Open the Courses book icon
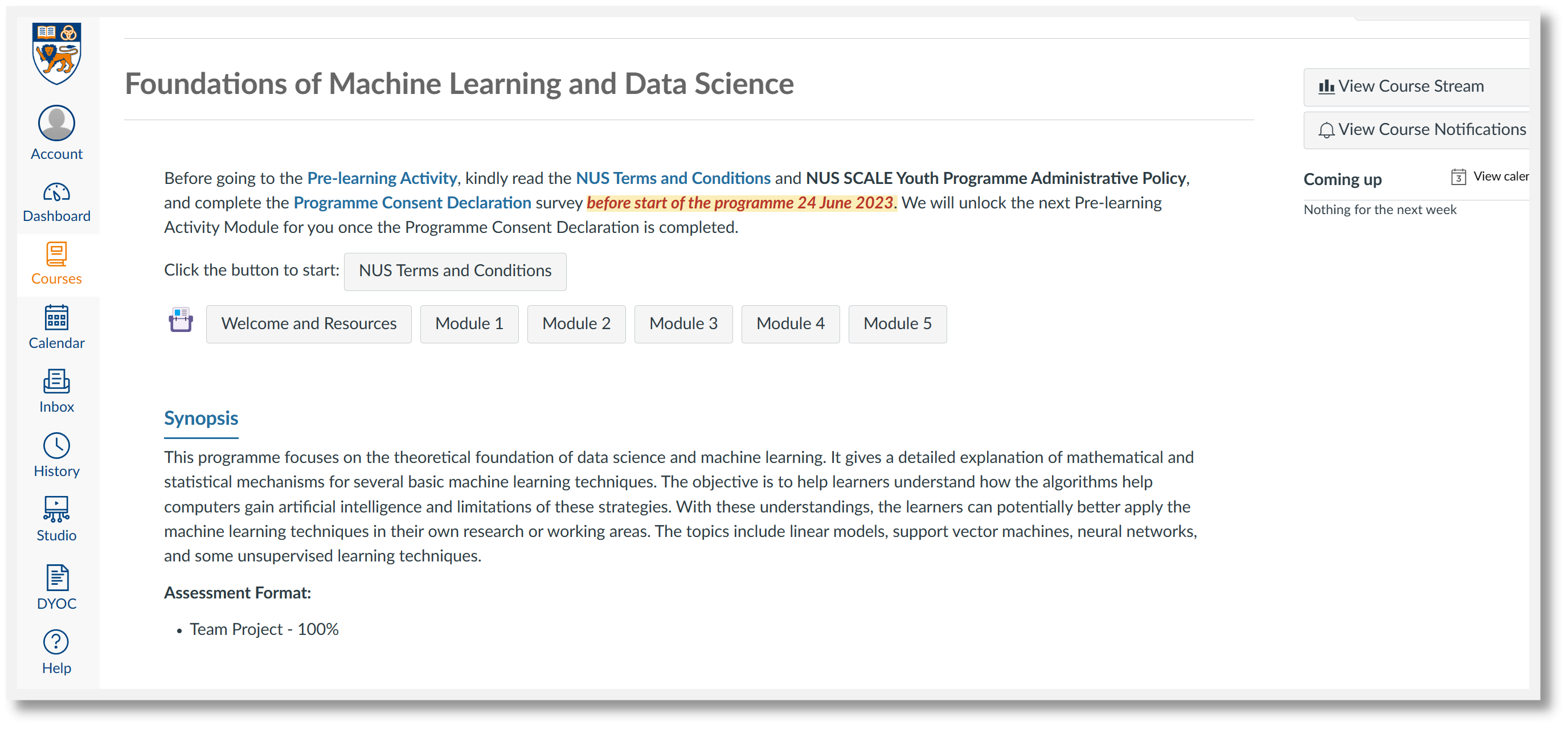This screenshot has width=1568, height=730. pyautogui.click(x=56, y=255)
